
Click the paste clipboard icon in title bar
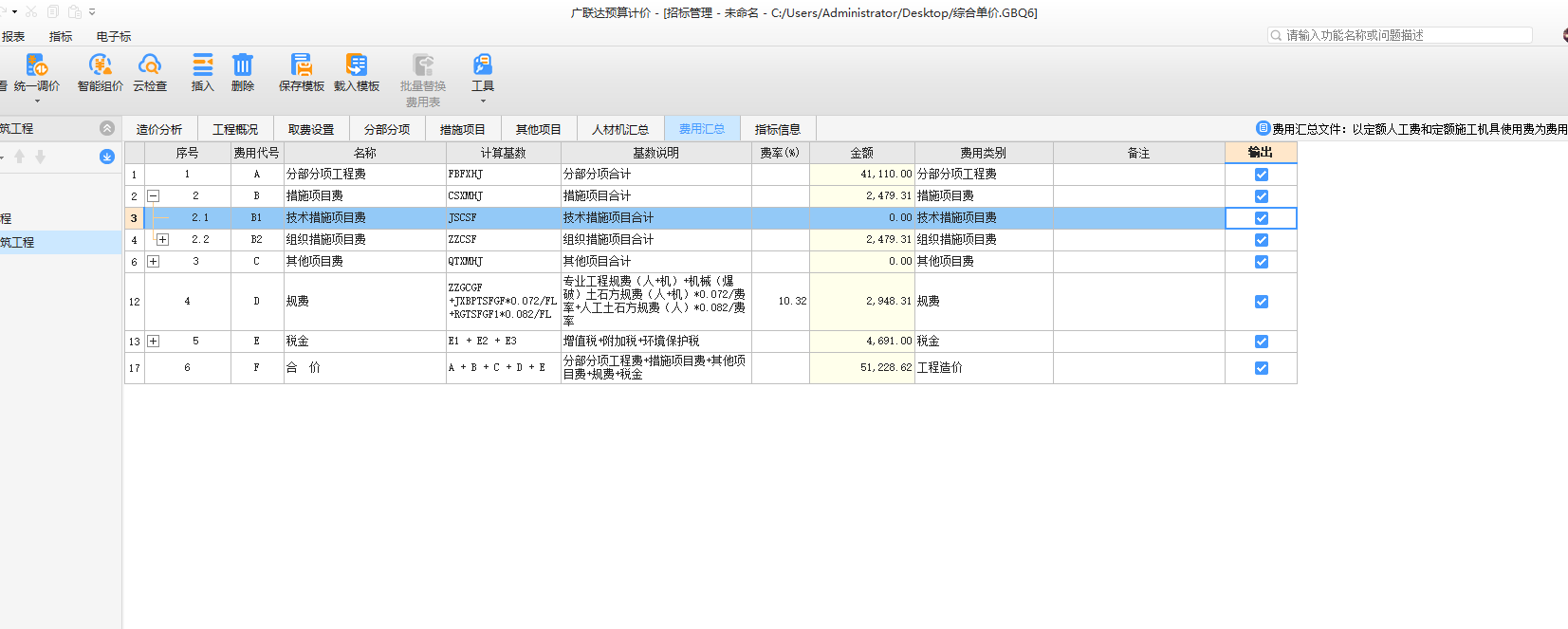pos(74,11)
